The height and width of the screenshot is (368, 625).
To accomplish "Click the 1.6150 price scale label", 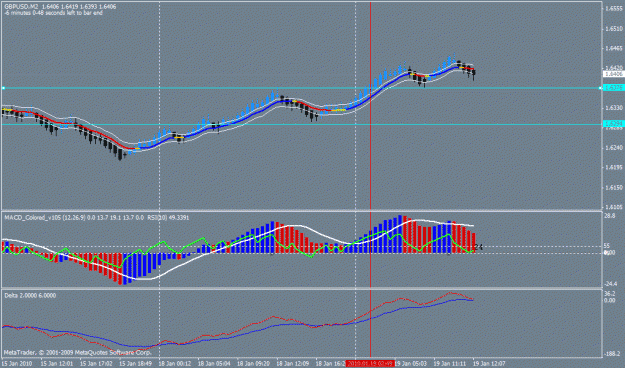I will [614, 187].
